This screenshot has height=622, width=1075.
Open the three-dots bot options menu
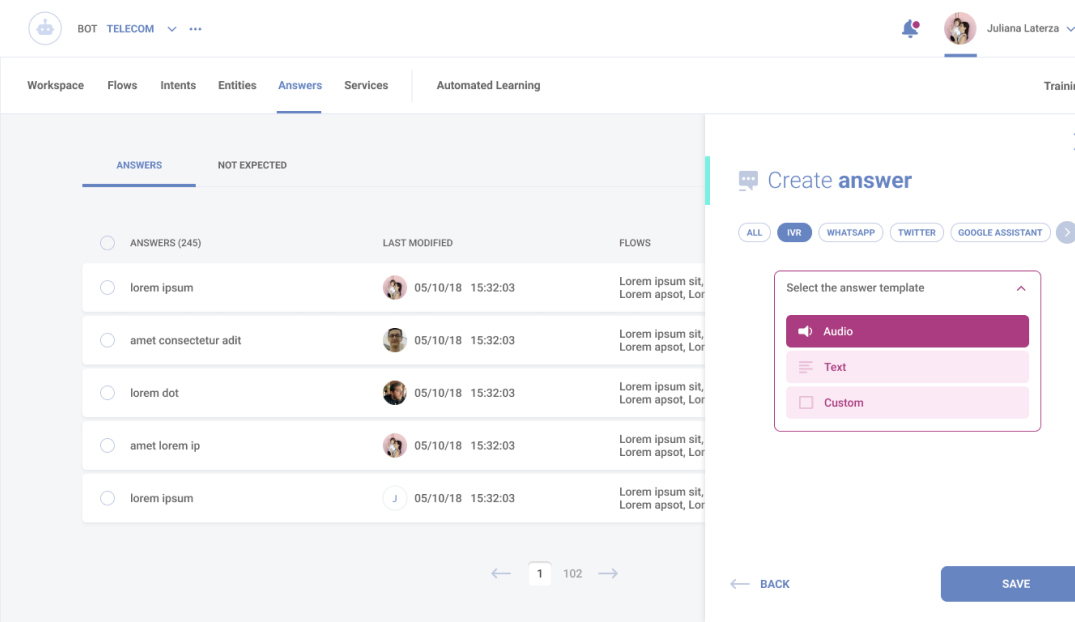tap(195, 29)
